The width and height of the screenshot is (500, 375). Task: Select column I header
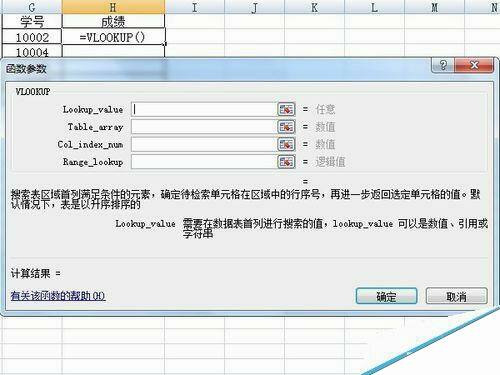point(195,7)
